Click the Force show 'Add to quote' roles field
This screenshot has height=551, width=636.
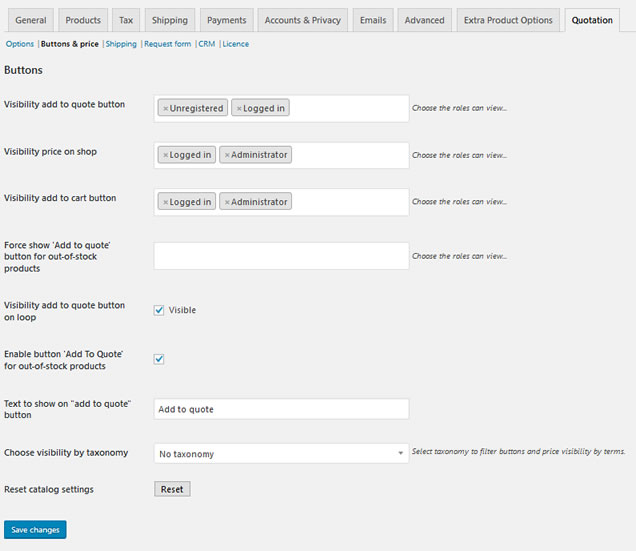281,256
